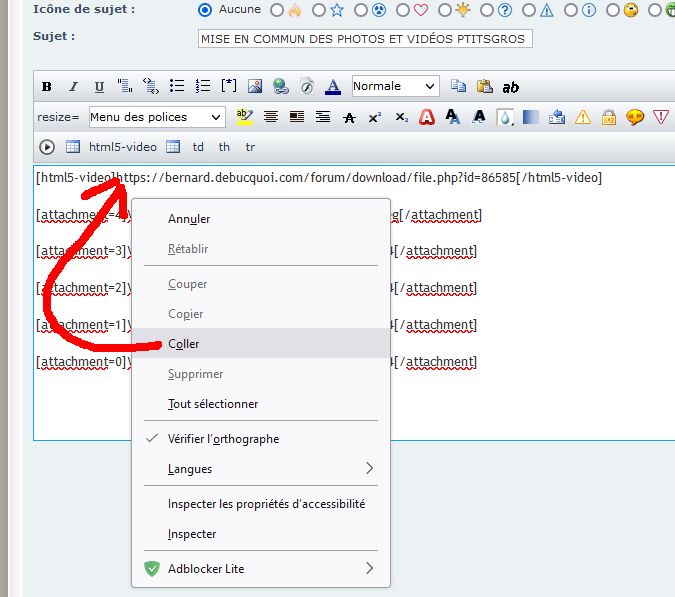Click into the Sujet text field
The width and height of the screenshot is (675, 597).
tap(365, 39)
